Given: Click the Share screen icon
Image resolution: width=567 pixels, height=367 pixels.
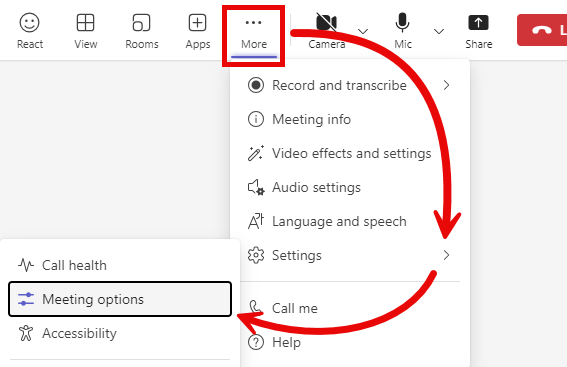Looking at the screenshot, I should pyautogui.click(x=478, y=23).
